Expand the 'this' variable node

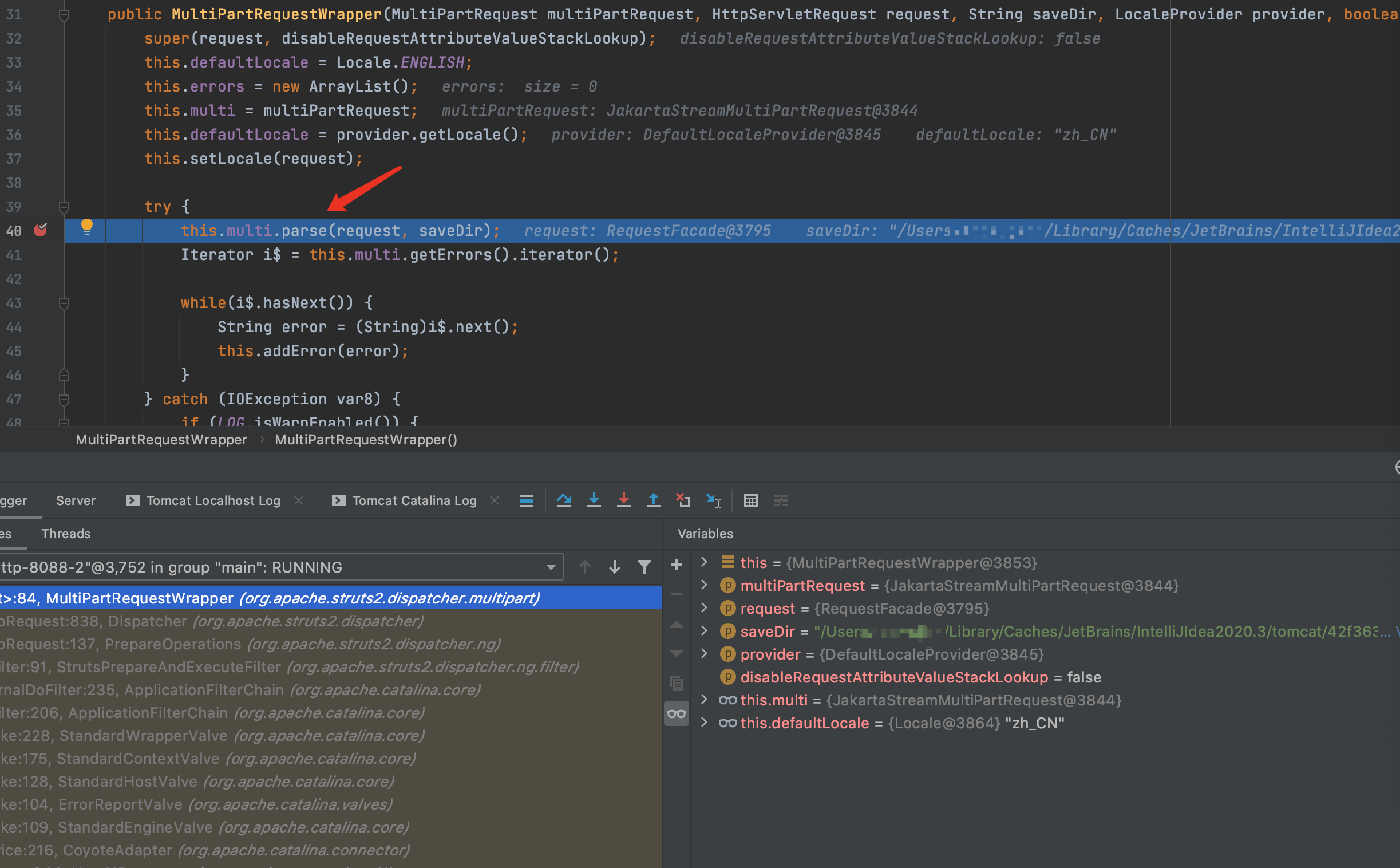[704, 562]
